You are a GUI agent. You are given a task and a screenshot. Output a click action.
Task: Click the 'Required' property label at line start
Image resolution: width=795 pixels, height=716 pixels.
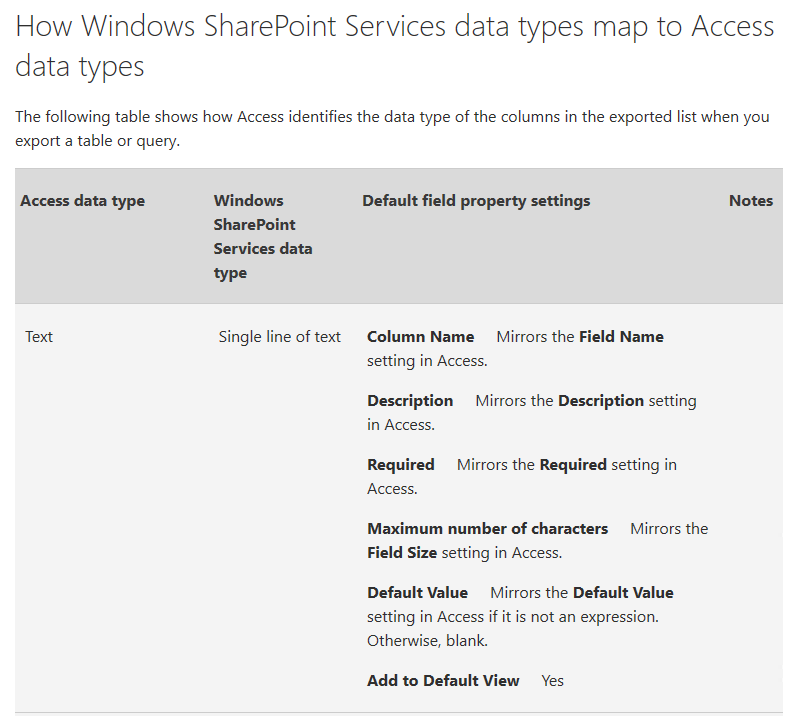tap(401, 465)
